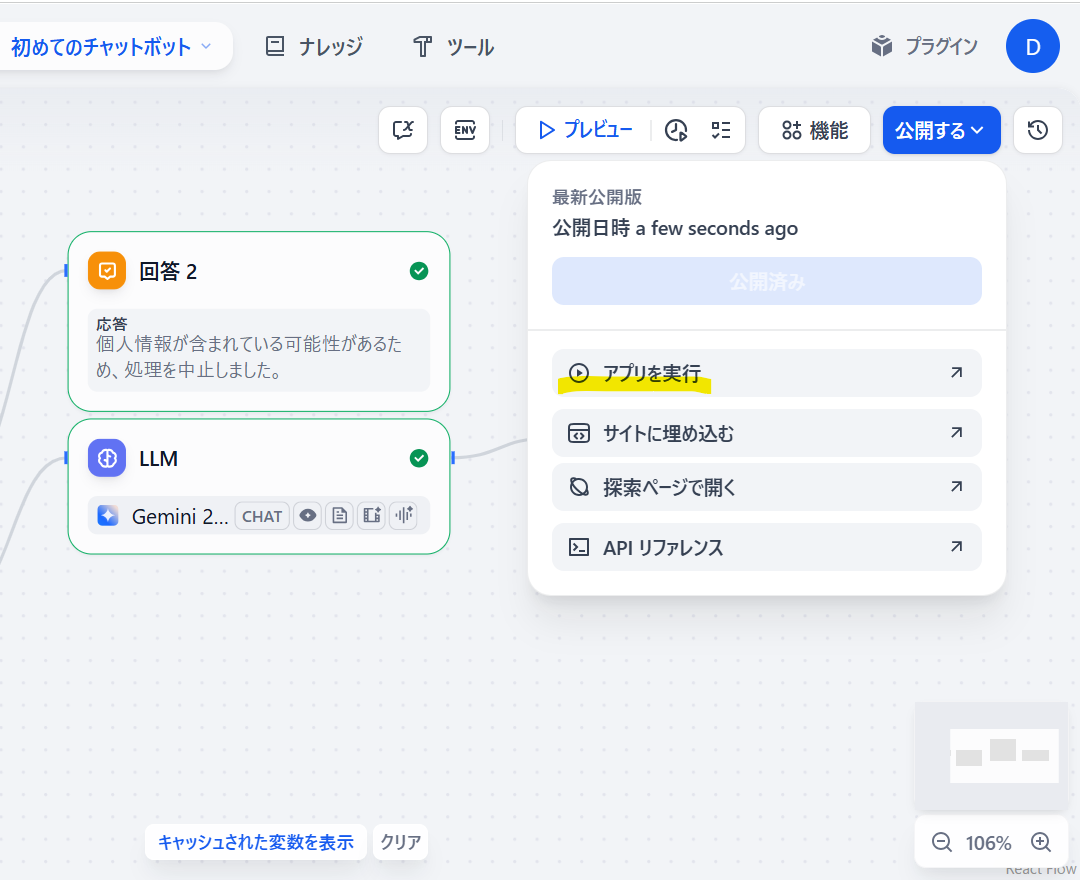This screenshot has width=1080, height=880.
Task: Click the vision eye feature icon
Action: pyautogui.click(x=308, y=516)
